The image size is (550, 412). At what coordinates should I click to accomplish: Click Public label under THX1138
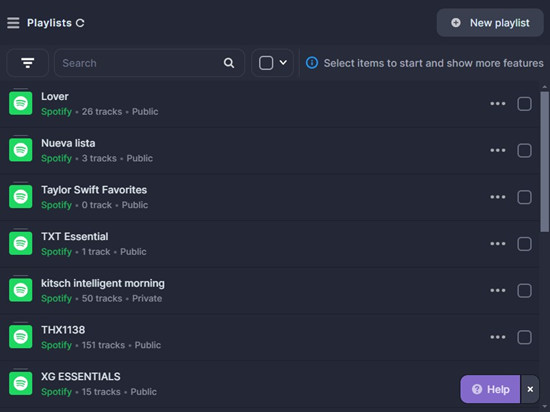coord(148,345)
